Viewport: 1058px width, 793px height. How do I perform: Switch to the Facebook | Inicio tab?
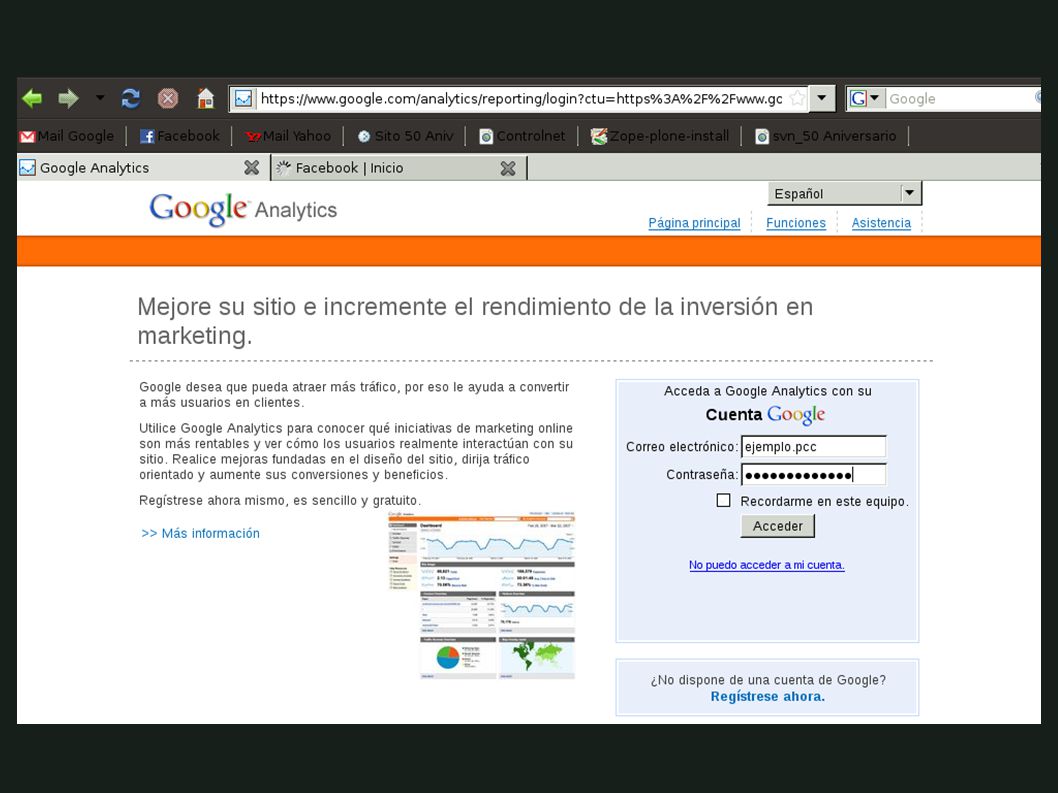pos(398,167)
